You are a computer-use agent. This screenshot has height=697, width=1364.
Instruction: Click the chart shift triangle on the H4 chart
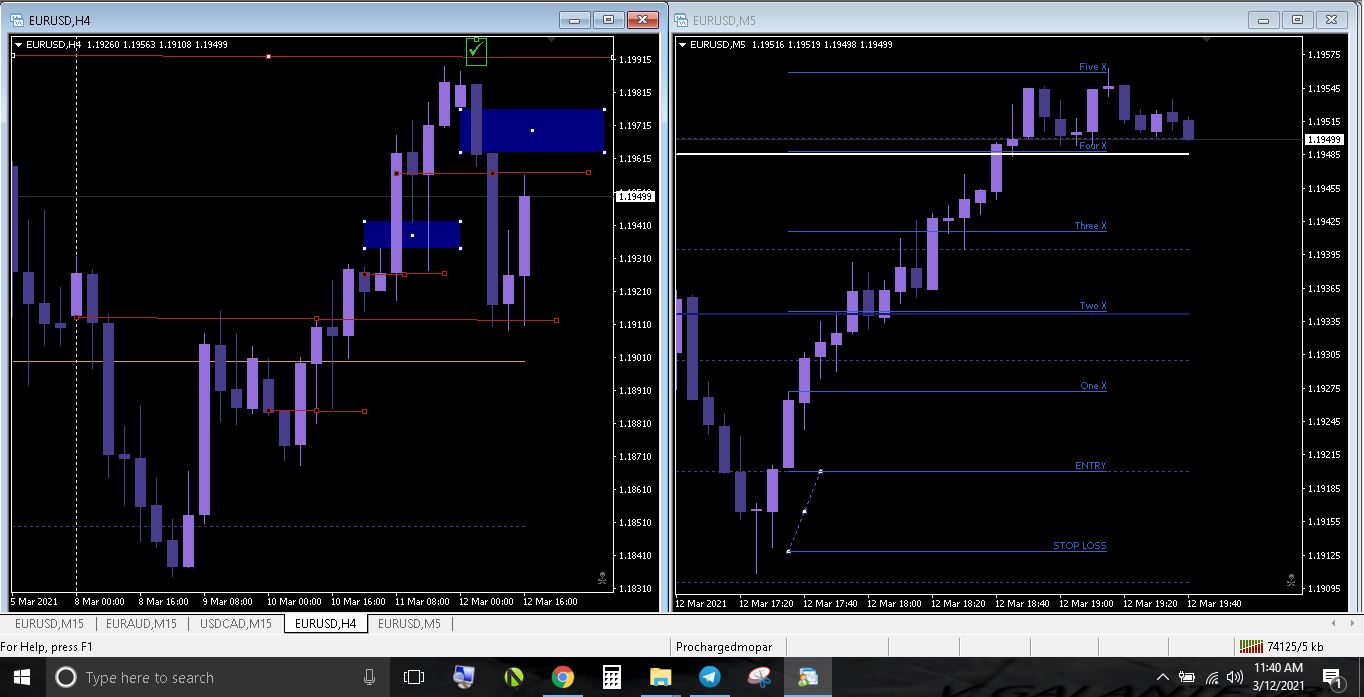coord(552,40)
